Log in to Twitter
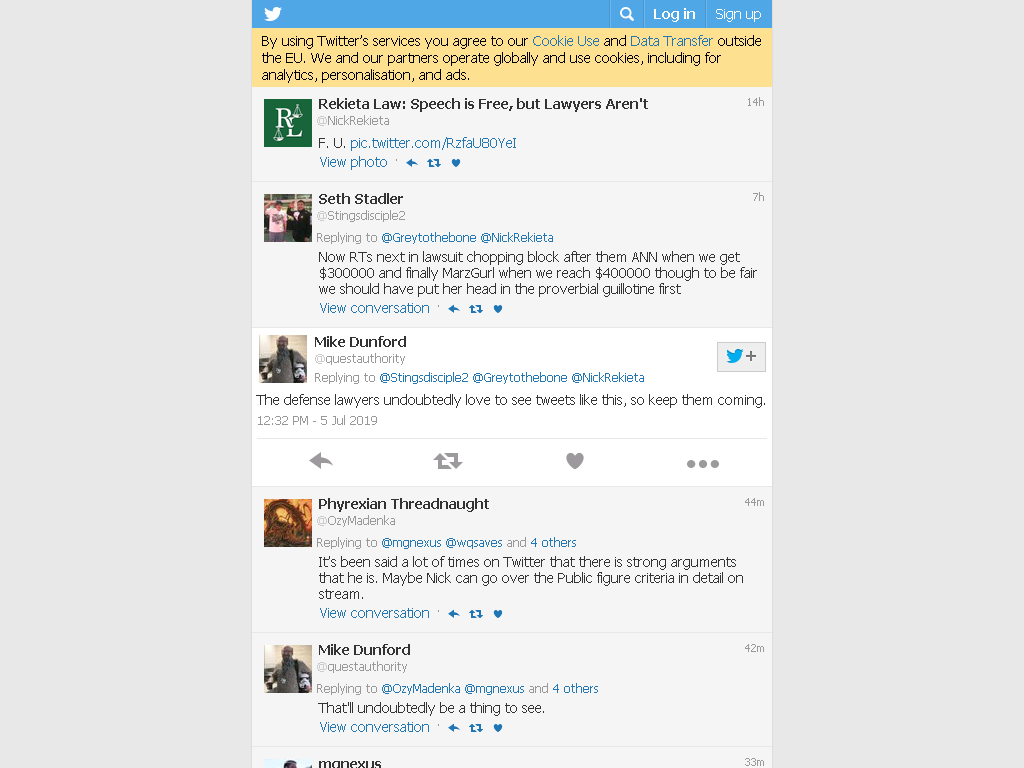Screen dimensions: 1024x768 pyautogui.click(x=674, y=14)
